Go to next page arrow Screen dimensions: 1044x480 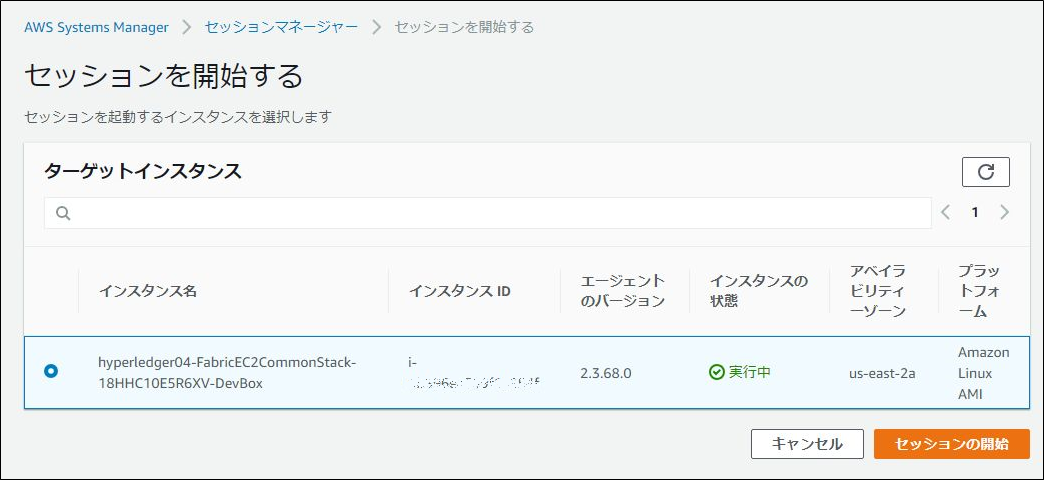(1005, 212)
